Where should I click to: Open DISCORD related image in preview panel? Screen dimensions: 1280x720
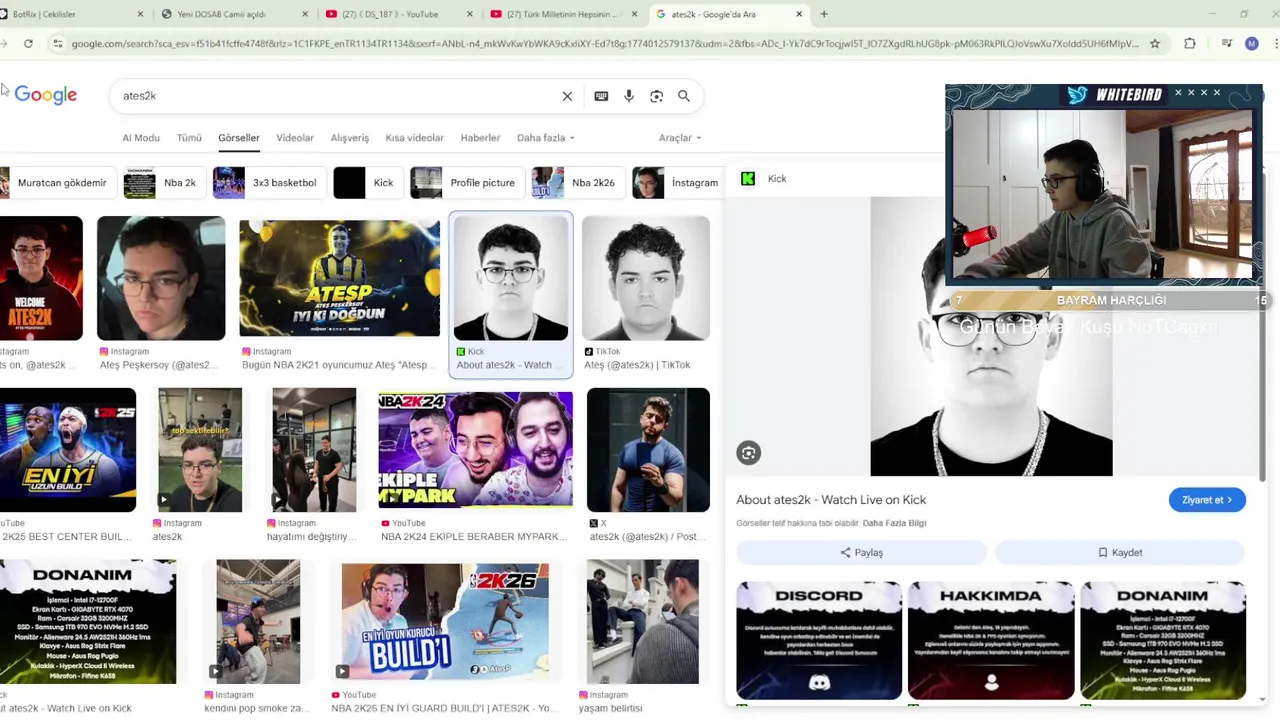[x=819, y=640]
